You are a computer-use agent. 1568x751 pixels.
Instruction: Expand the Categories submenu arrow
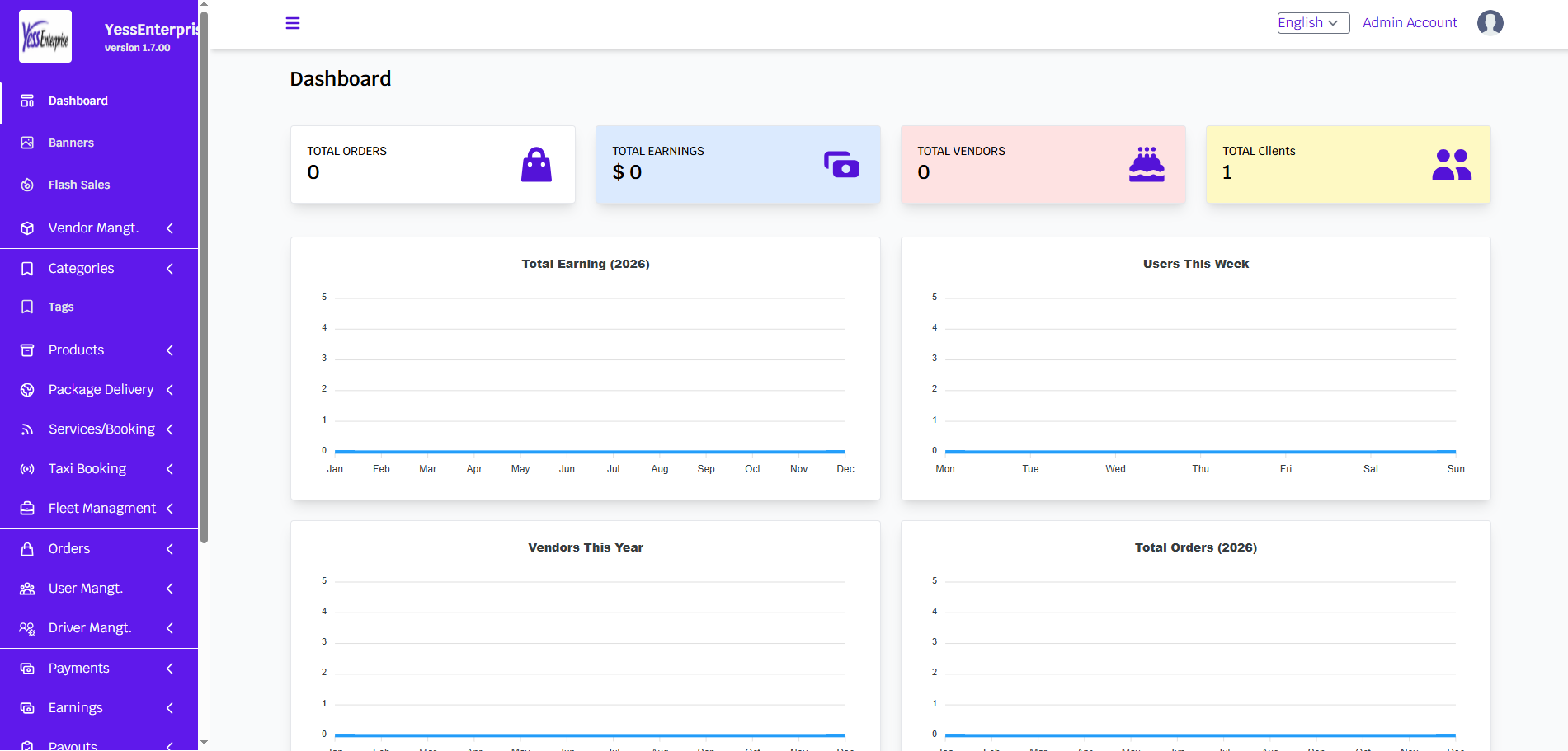[x=170, y=269]
